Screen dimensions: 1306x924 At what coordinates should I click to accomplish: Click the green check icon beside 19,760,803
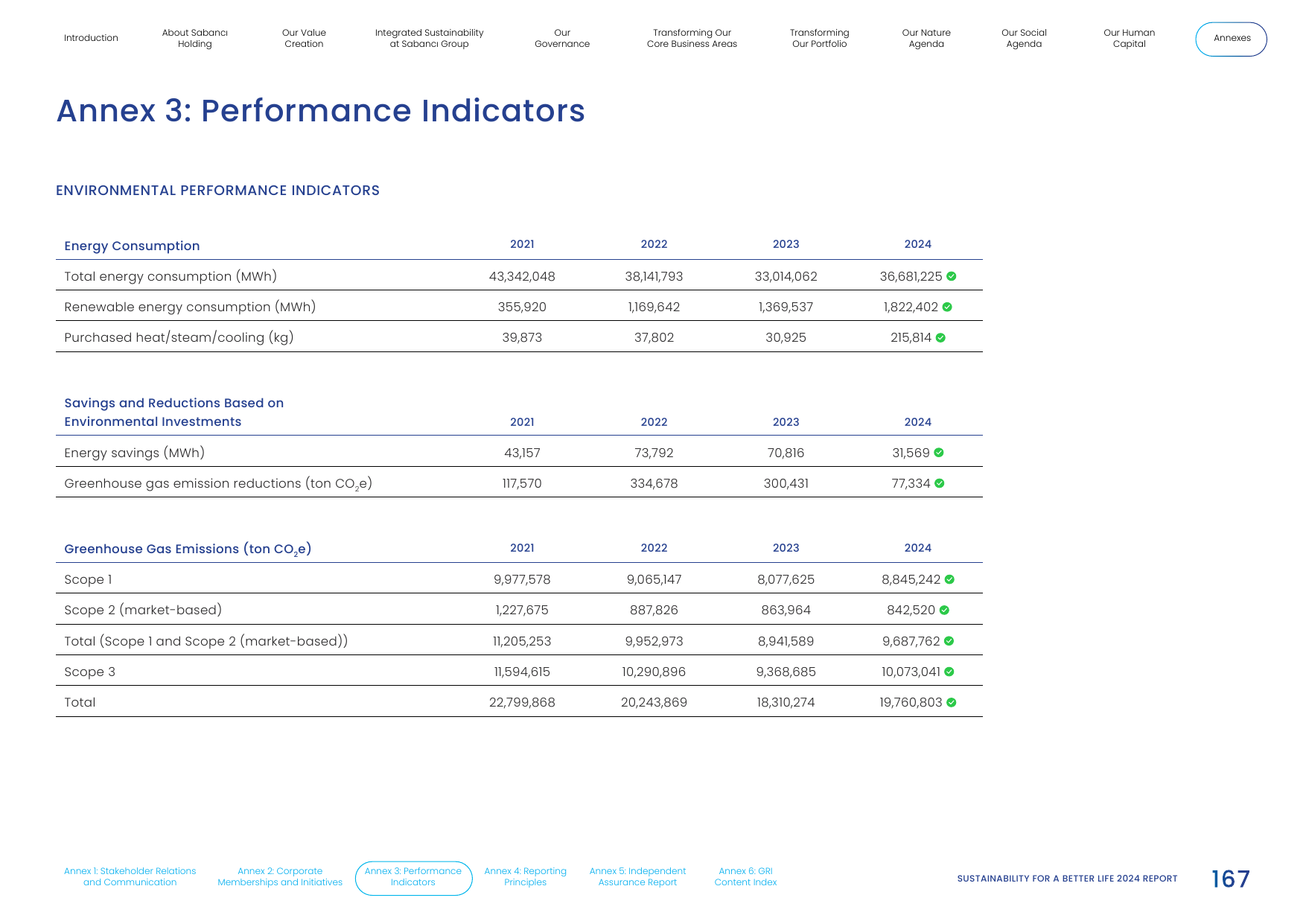tap(951, 702)
